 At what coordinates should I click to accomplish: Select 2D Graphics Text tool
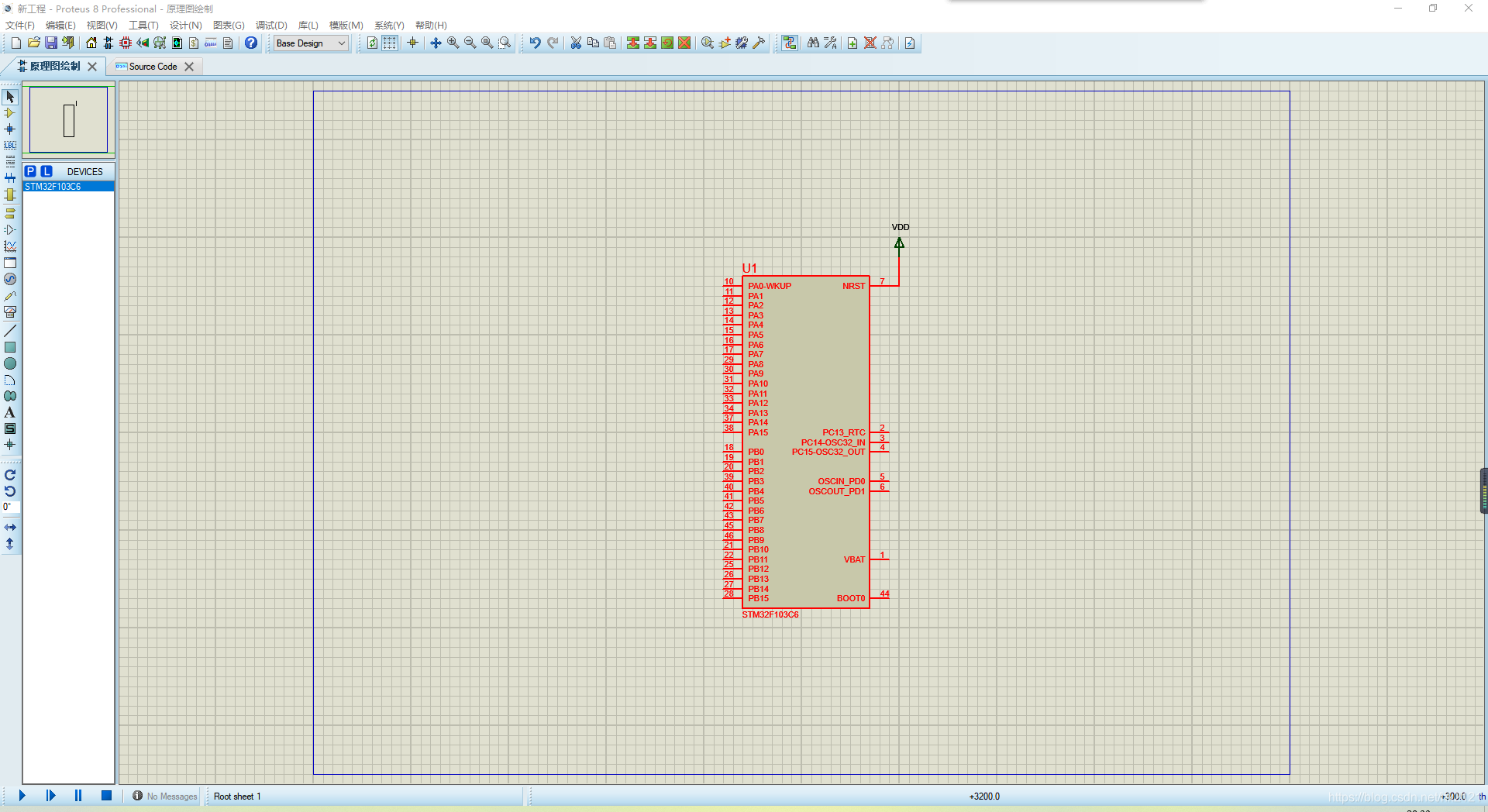[x=10, y=412]
